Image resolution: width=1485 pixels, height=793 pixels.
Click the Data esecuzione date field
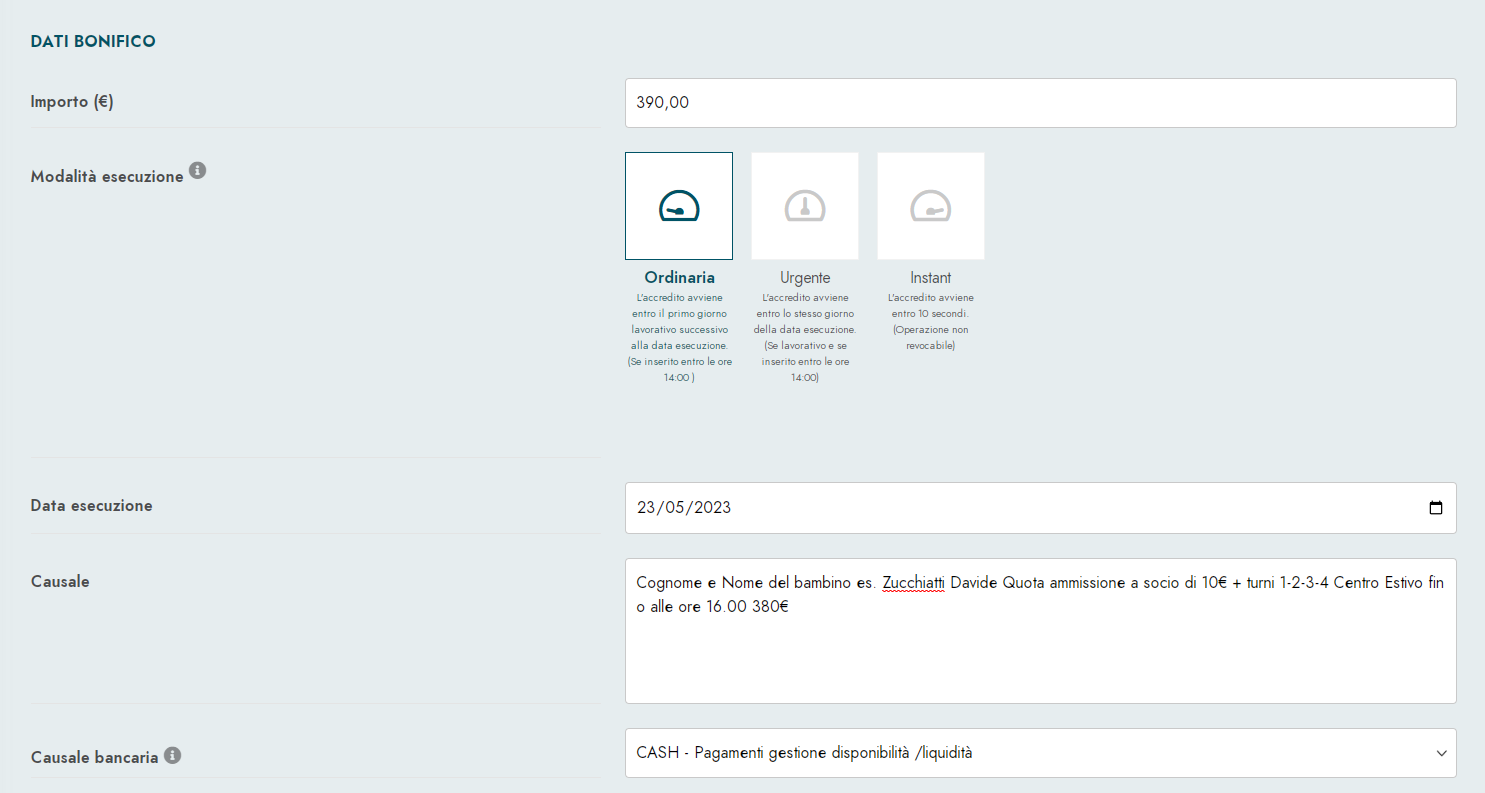click(x=1040, y=508)
